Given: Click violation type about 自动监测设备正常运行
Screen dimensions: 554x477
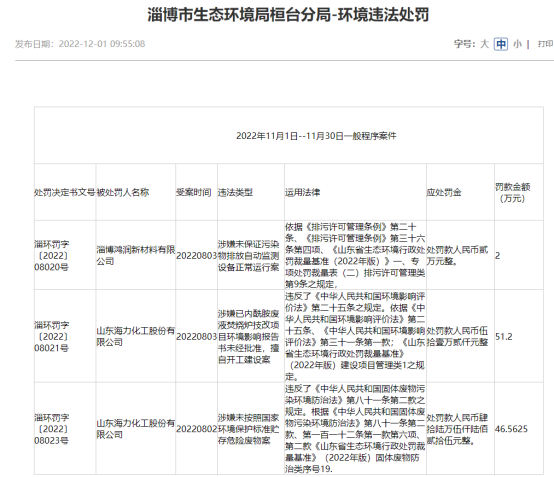Looking at the screenshot, I should (x=249, y=255).
